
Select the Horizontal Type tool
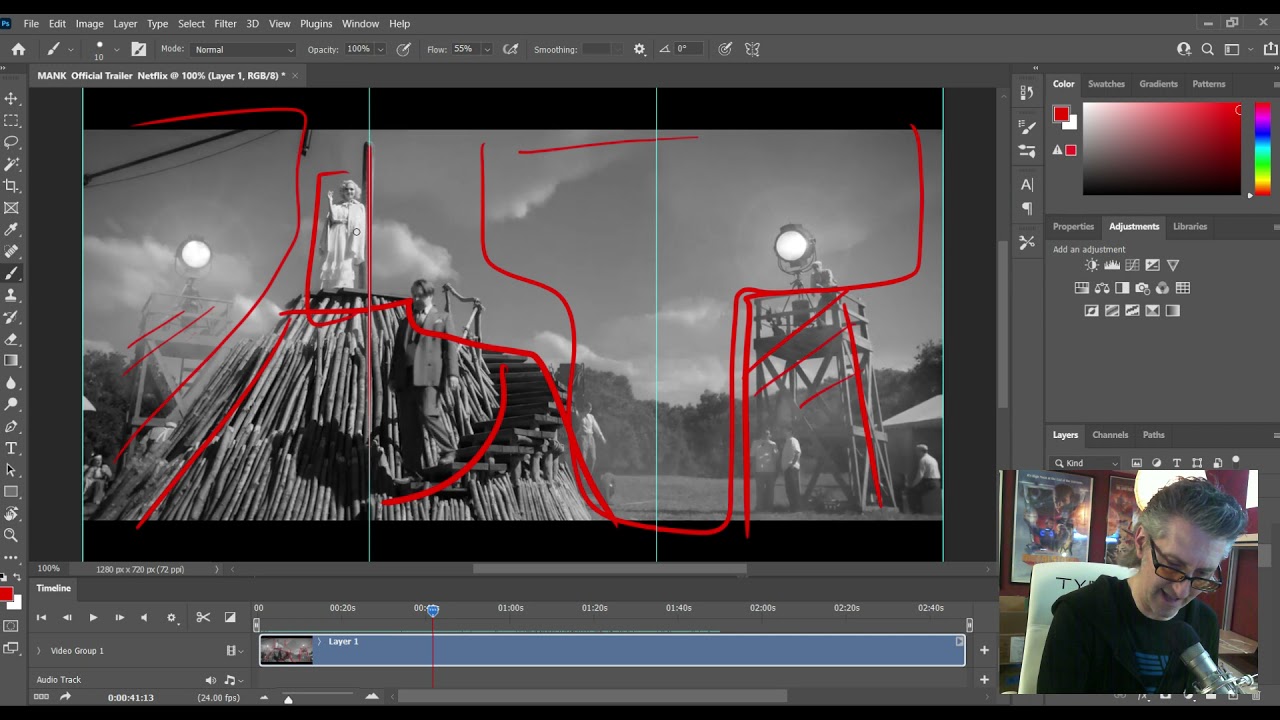[x=11, y=448]
